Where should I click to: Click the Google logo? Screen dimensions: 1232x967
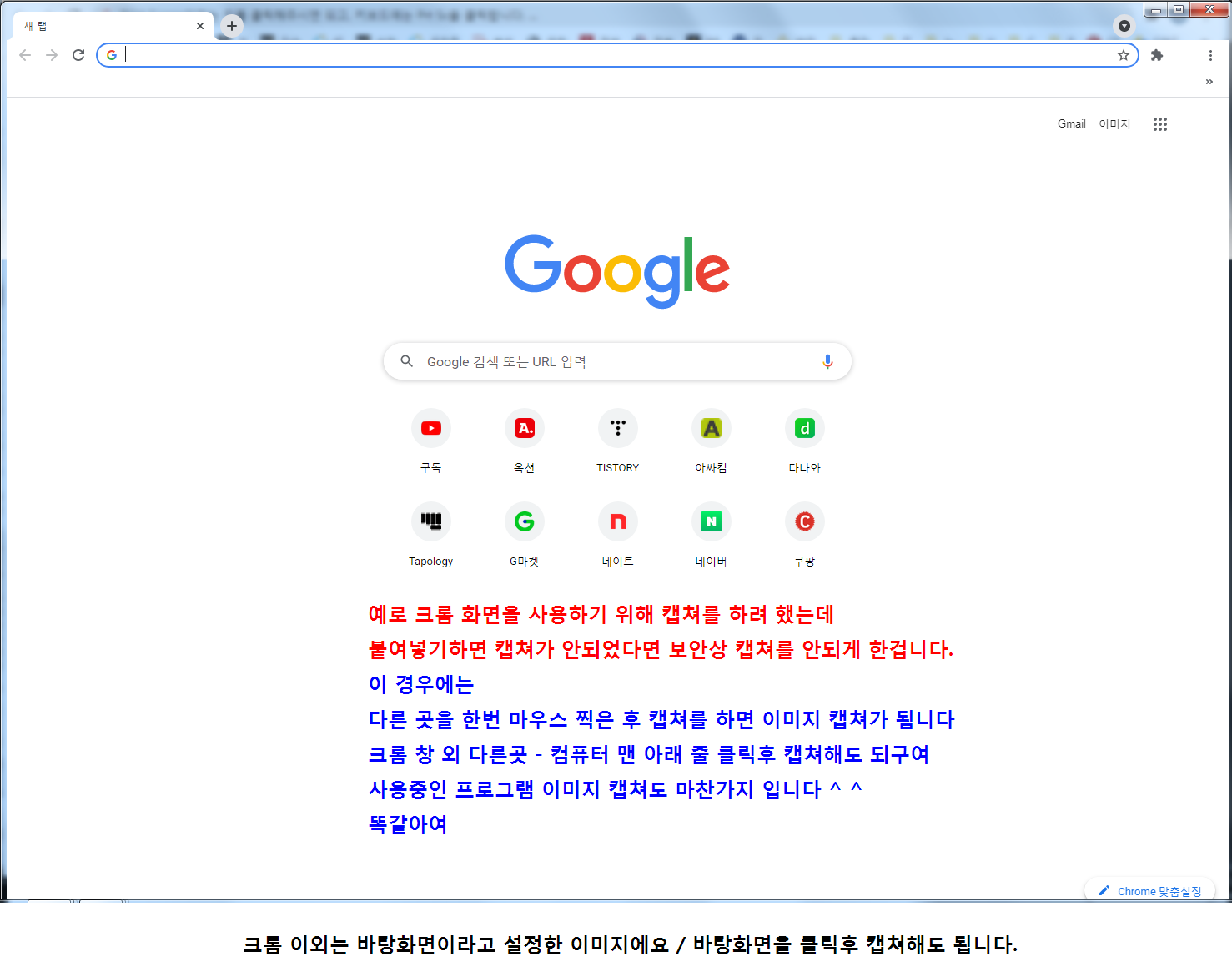[617, 270]
